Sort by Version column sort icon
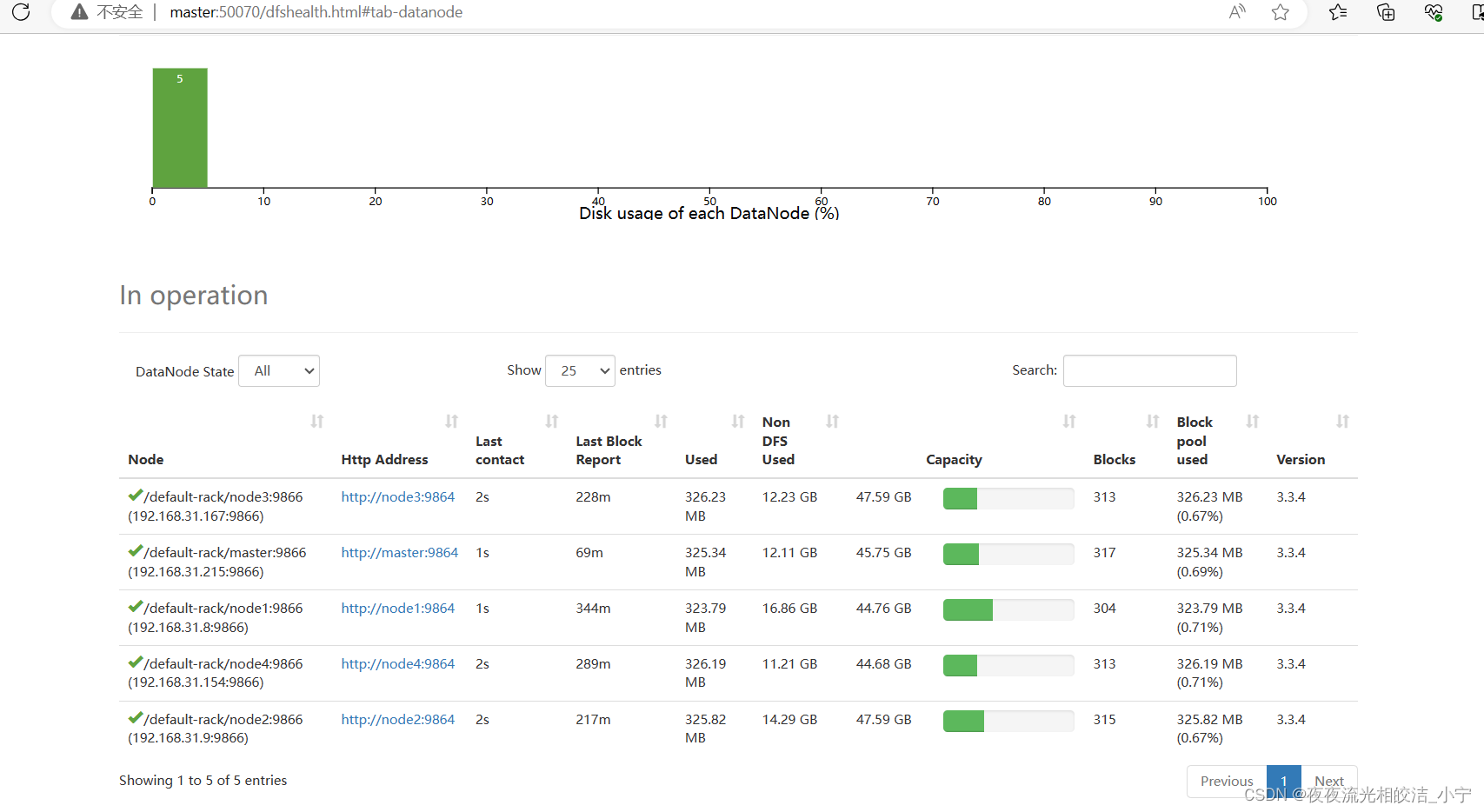Screen dimensions: 1484x812 (1342, 422)
